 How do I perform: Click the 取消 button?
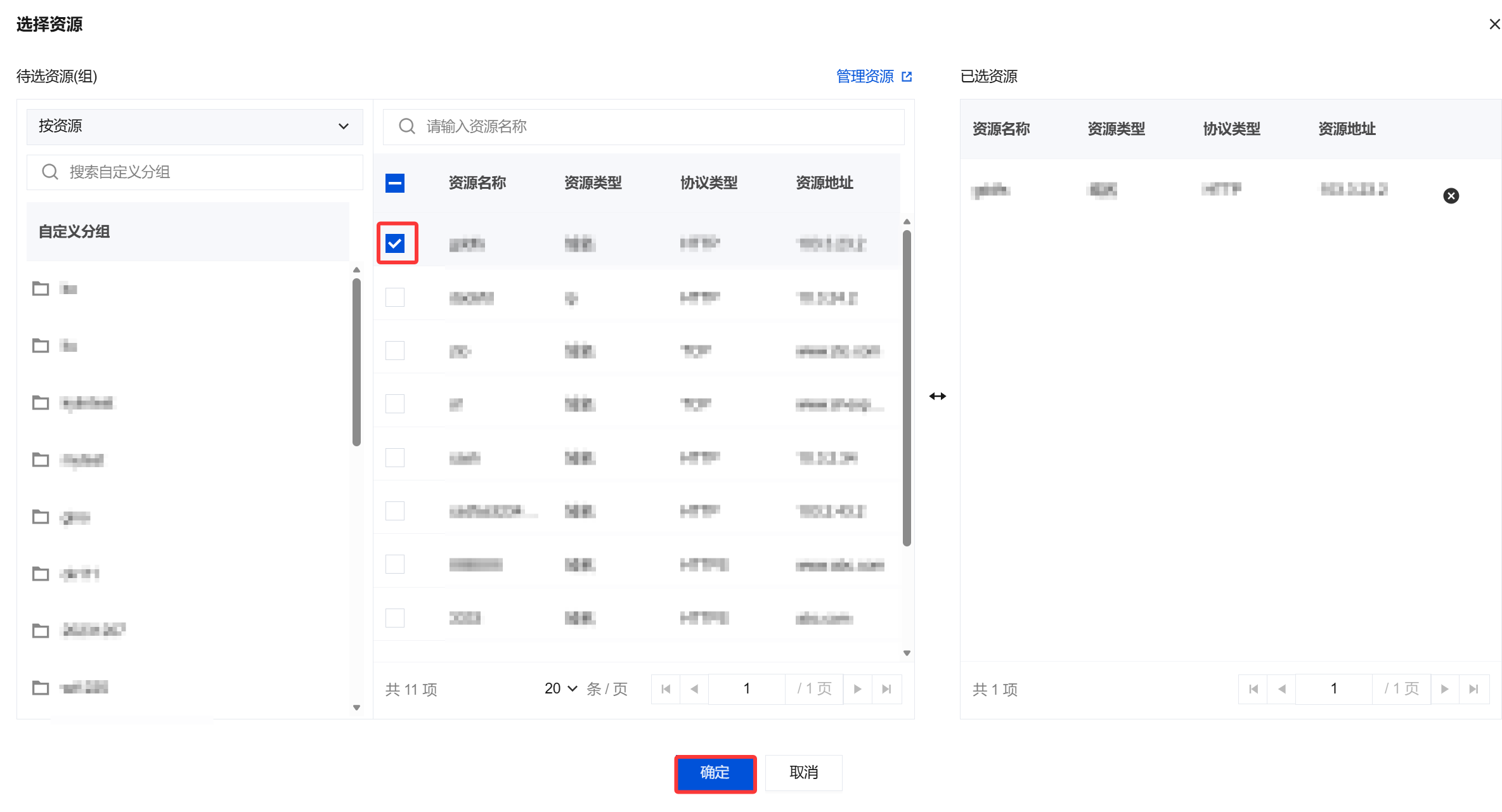point(803,773)
